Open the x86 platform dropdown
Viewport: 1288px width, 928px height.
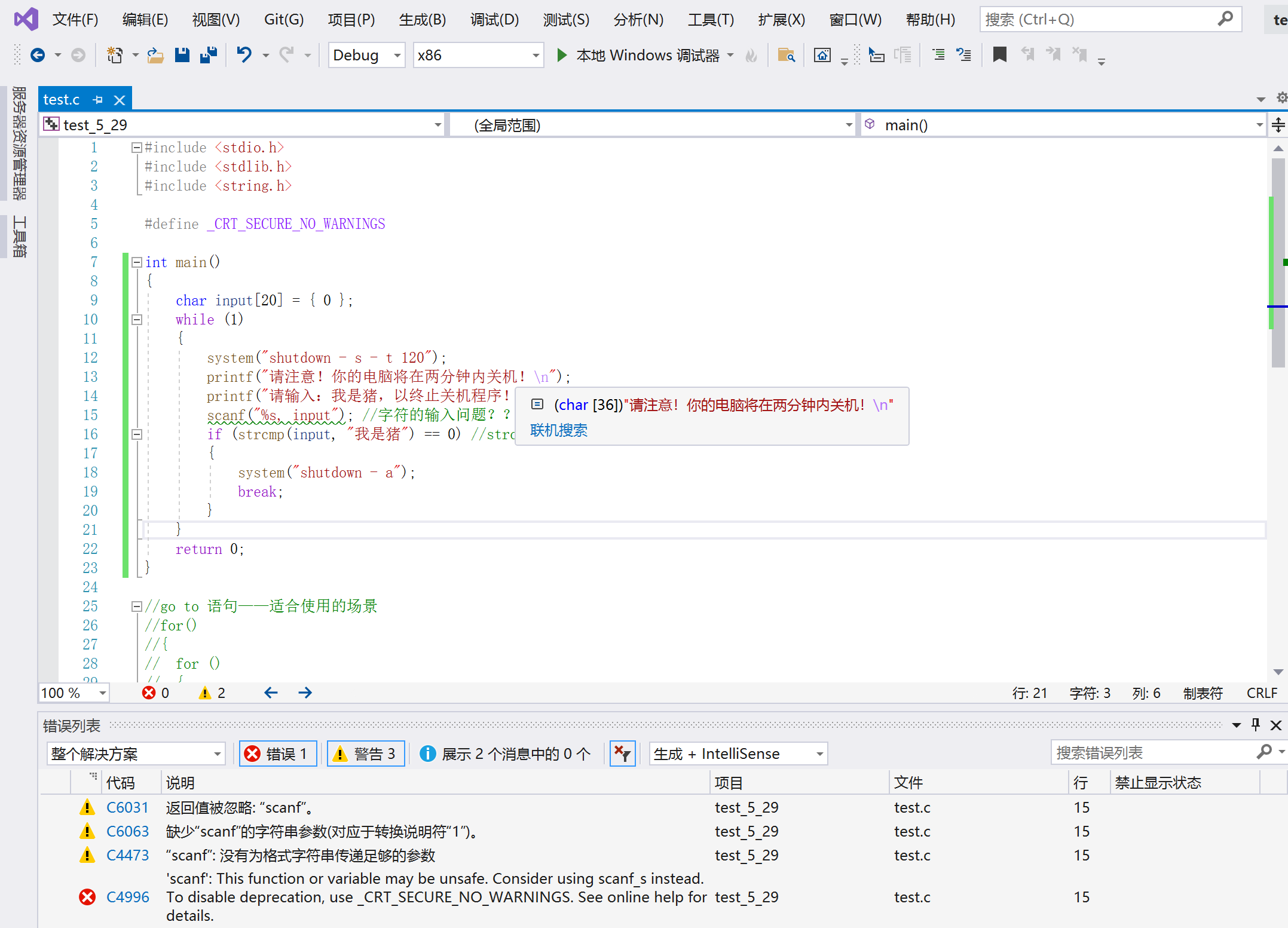pos(478,55)
